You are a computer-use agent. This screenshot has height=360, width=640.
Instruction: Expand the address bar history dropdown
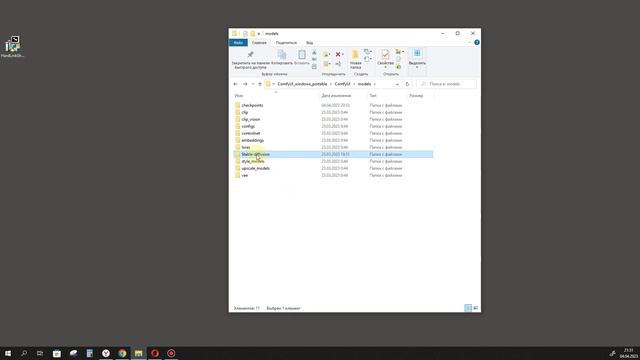pyautogui.click(x=397, y=84)
